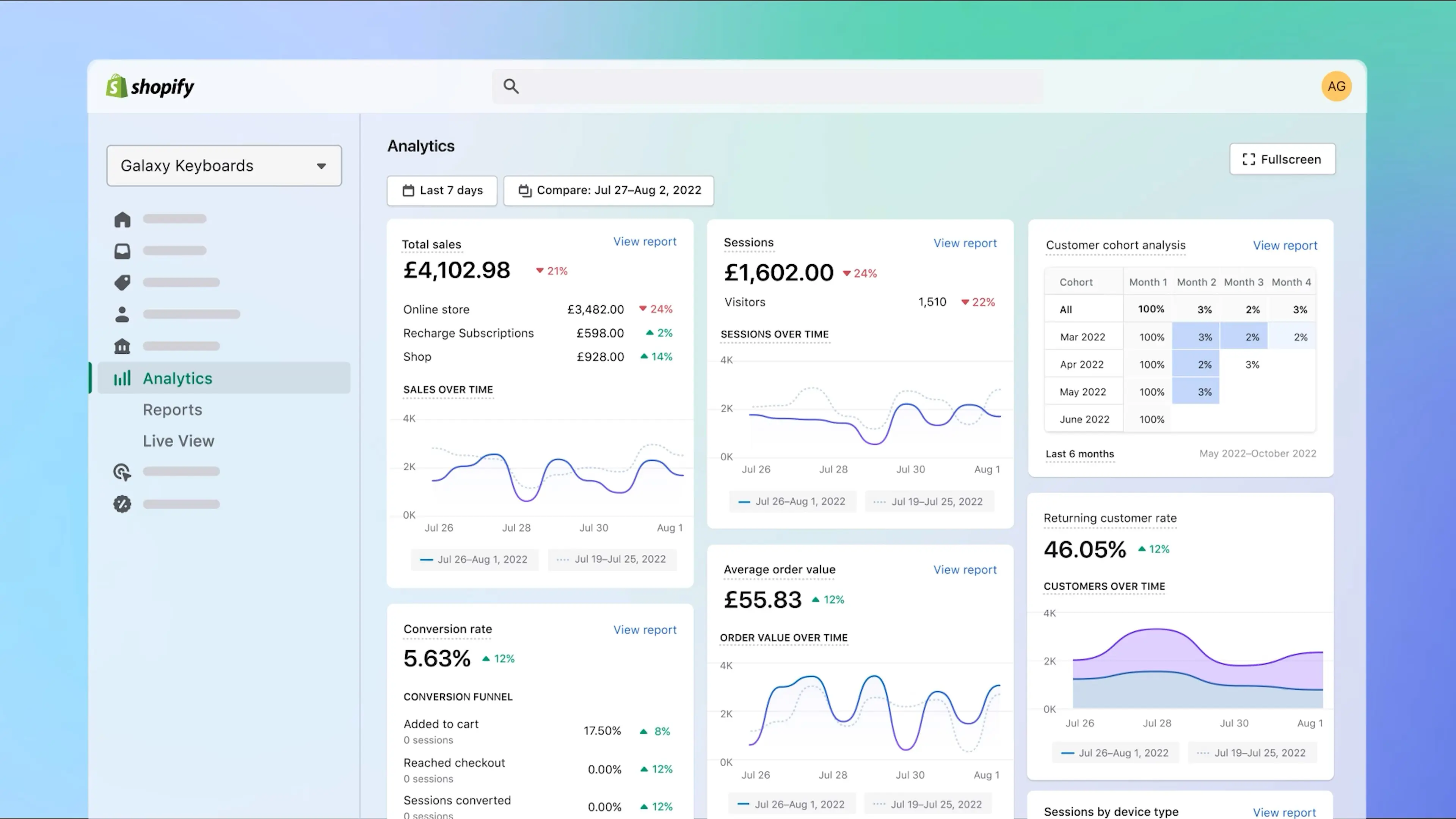Enter Fullscreen mode
This screenshot has height=819, width=1456.
pos(1282,159)
